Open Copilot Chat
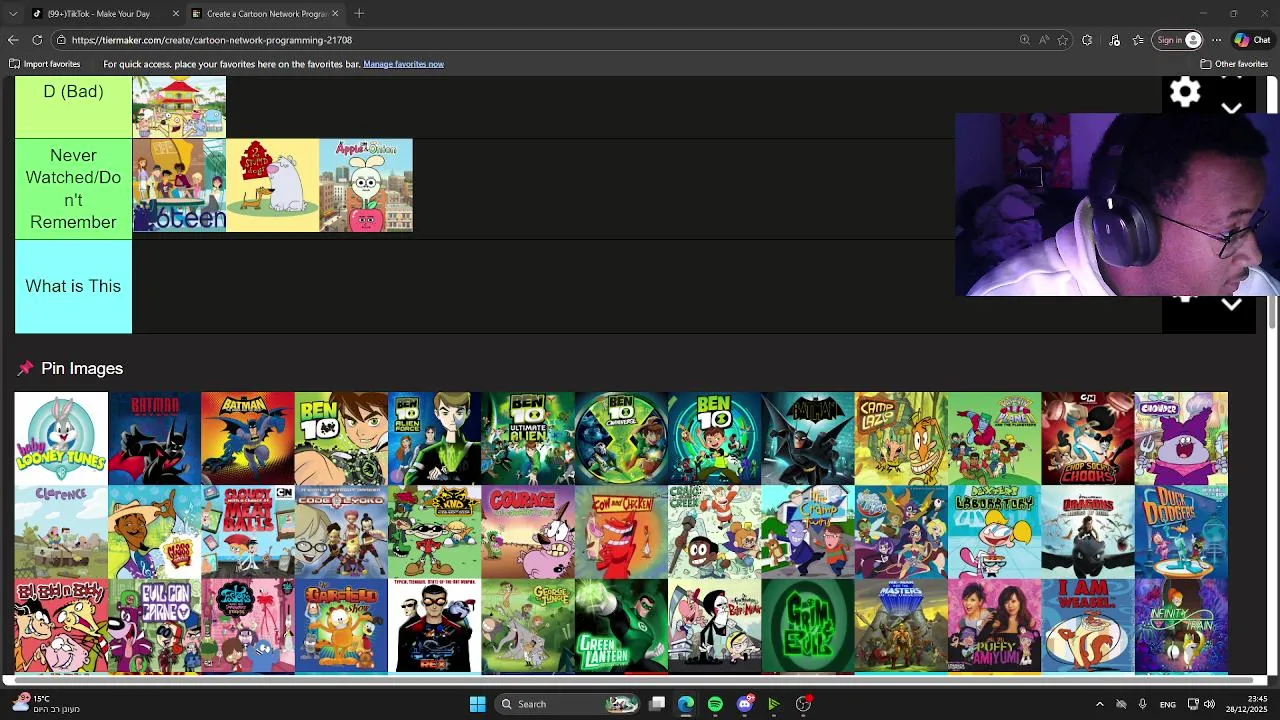 pos(1253,40)
